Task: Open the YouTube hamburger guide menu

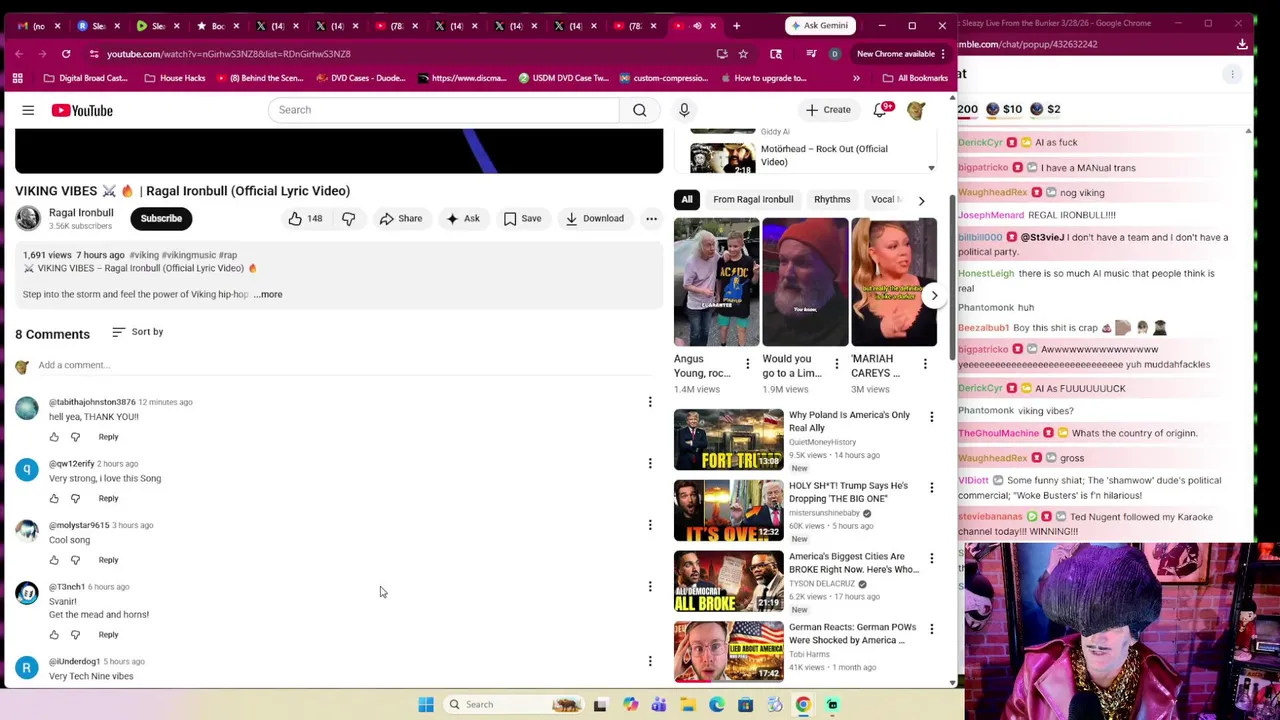Action: tap(28, 110)
